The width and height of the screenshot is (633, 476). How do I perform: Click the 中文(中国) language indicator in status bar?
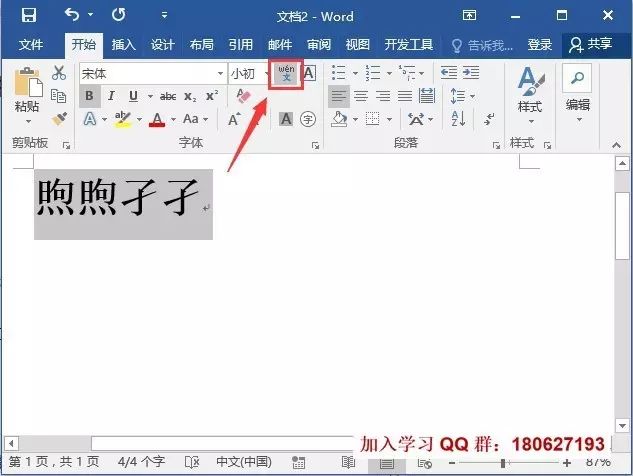(243, 462)
